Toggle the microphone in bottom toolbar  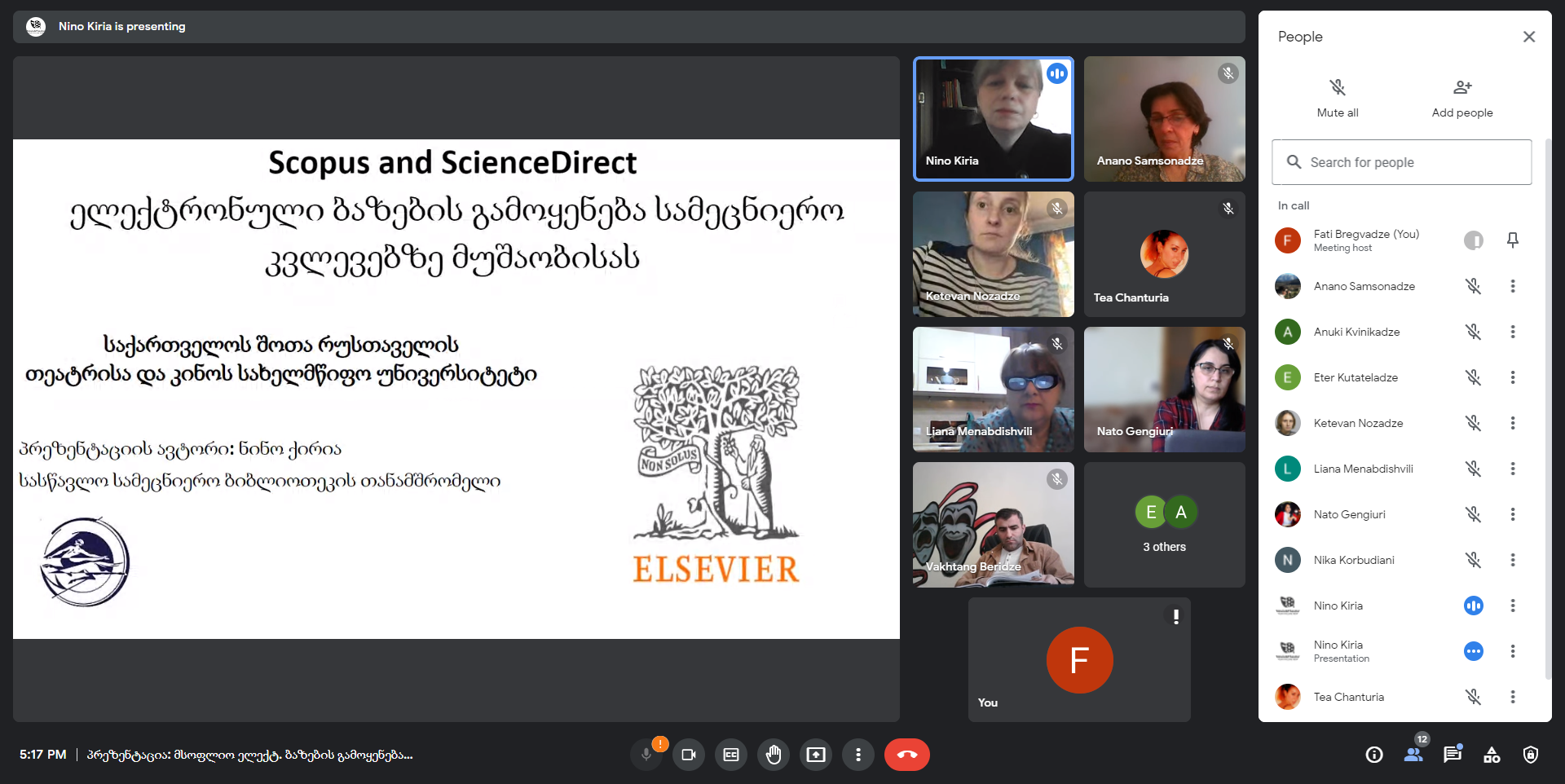pos(646,755)
